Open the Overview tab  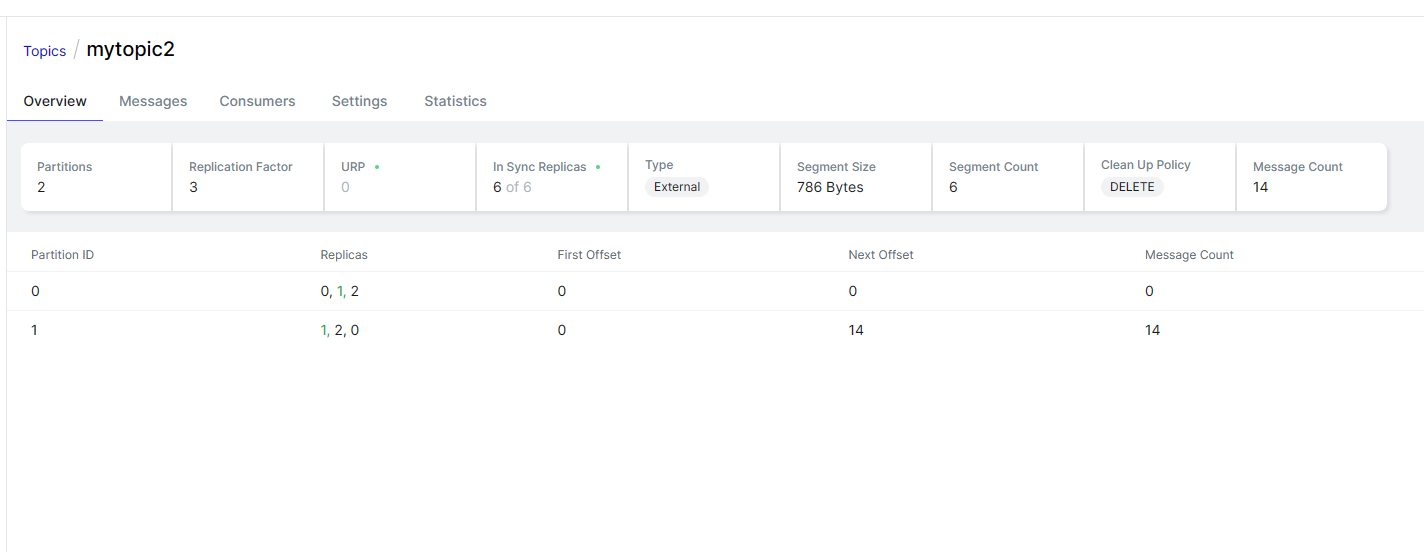[55, 101]
